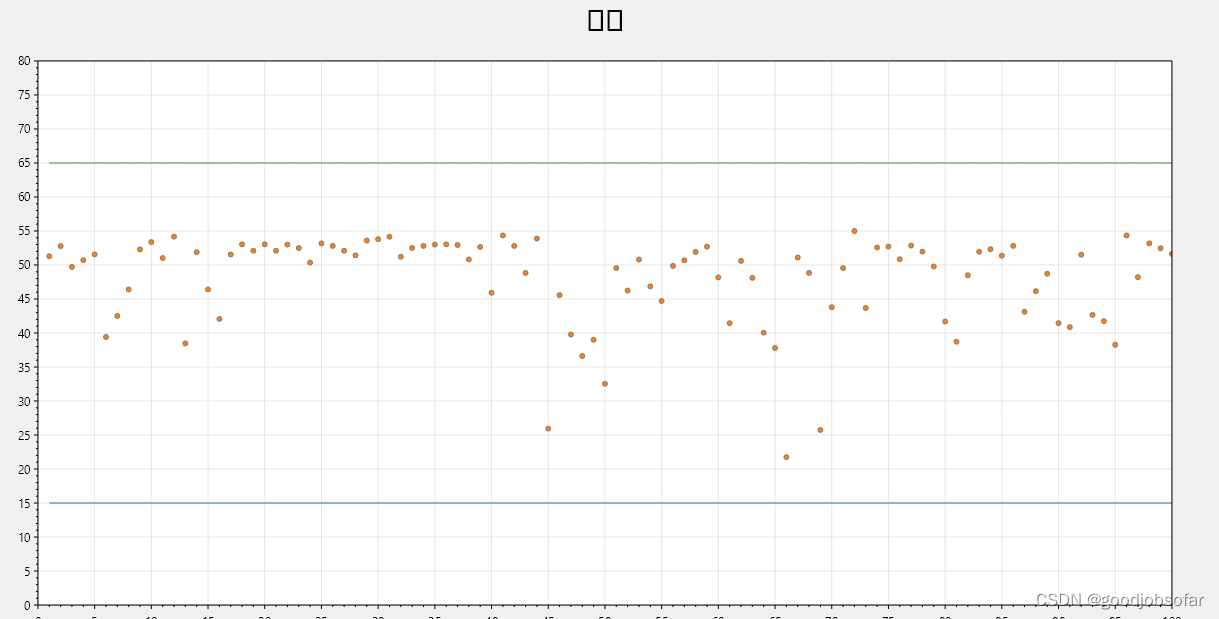Select the blue lower reference line at 15

click(x=600, y=503)
